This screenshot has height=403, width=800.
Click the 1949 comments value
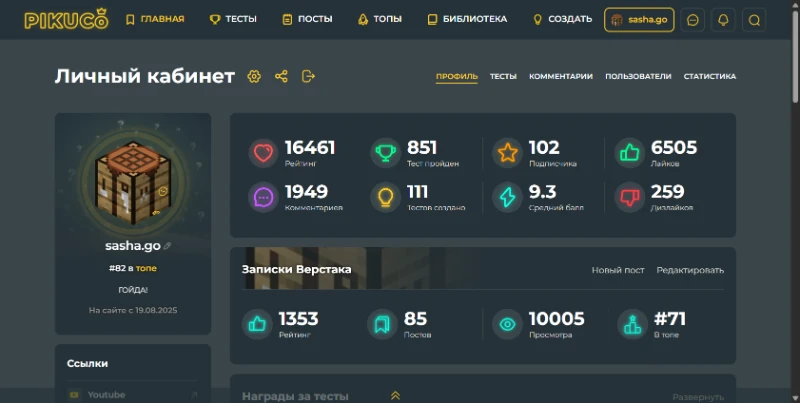(x=306, y=192)
